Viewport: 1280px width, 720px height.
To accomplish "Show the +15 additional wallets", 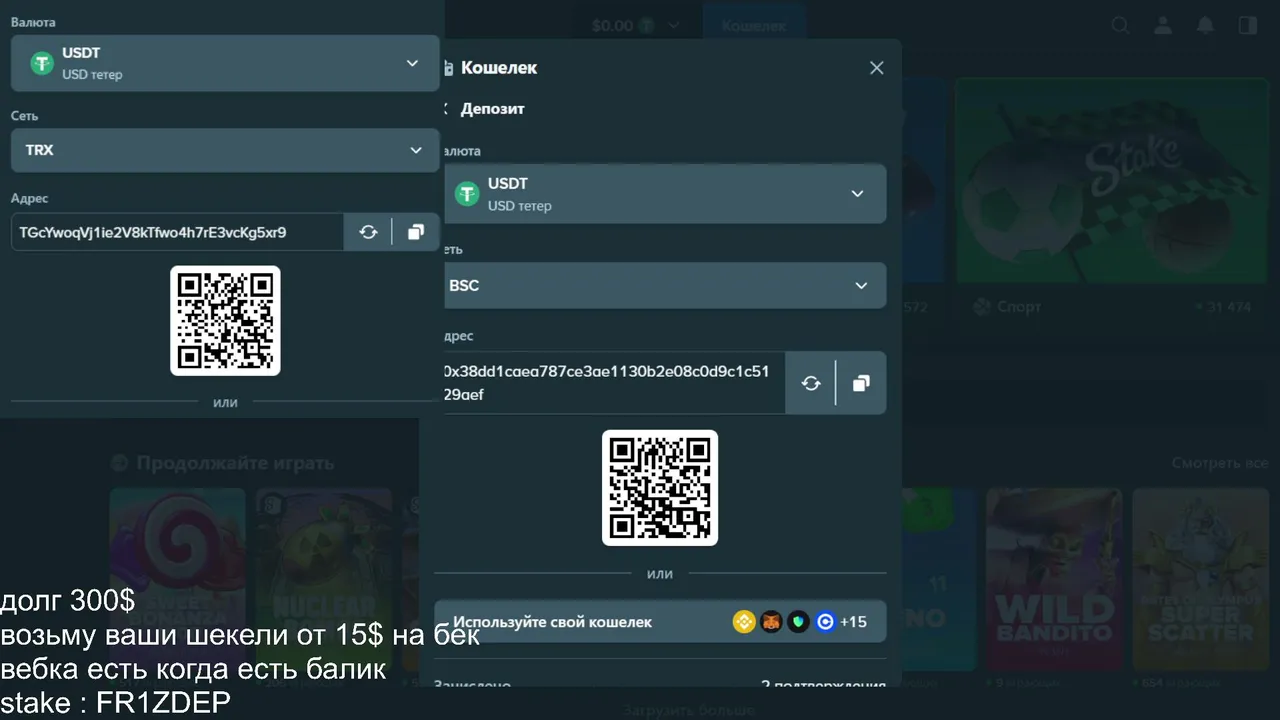I will tap(853, 622).
